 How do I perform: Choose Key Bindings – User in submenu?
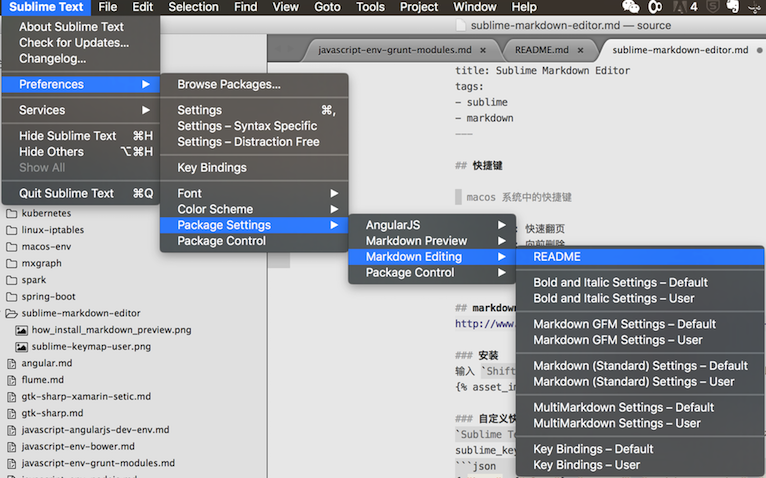point(586,465)
